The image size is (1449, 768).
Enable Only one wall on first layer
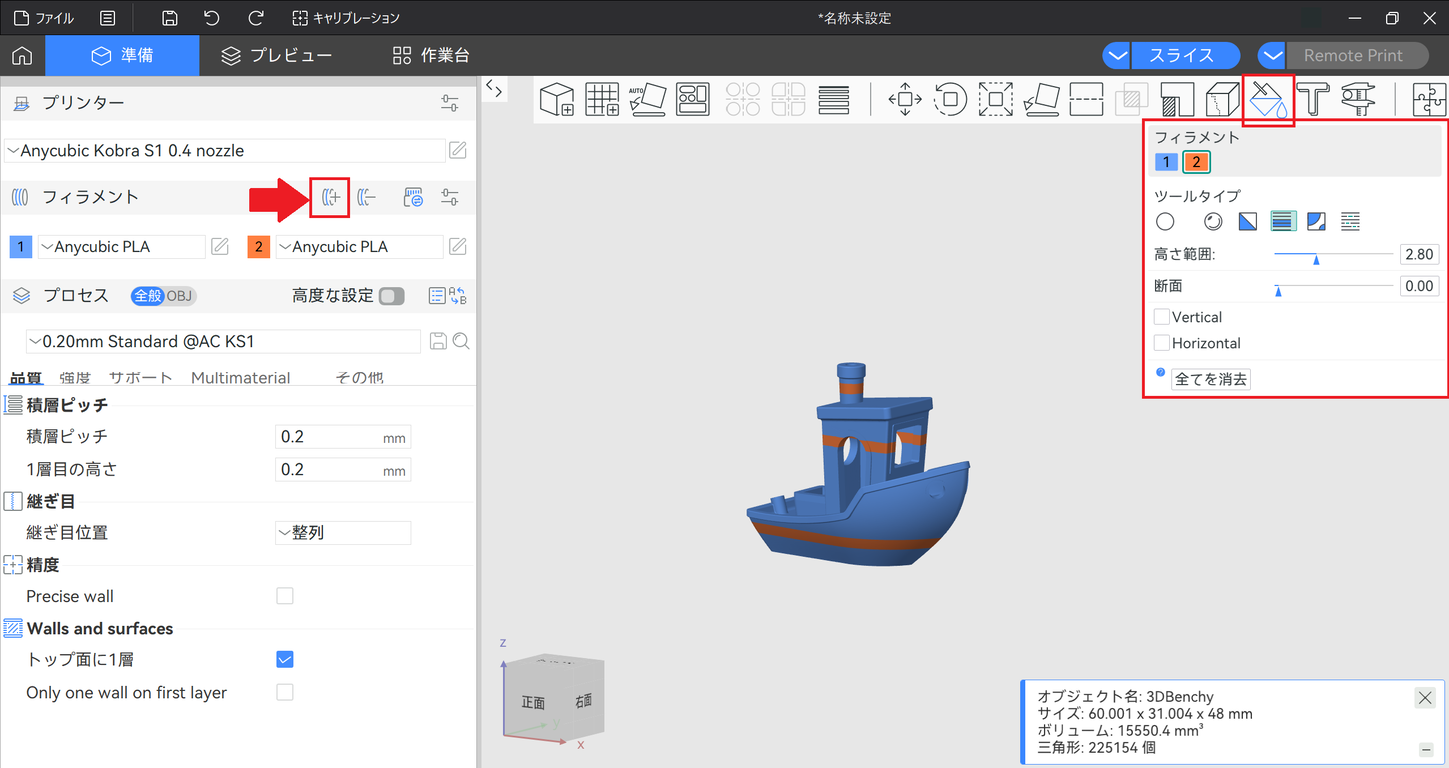[285, 692]
